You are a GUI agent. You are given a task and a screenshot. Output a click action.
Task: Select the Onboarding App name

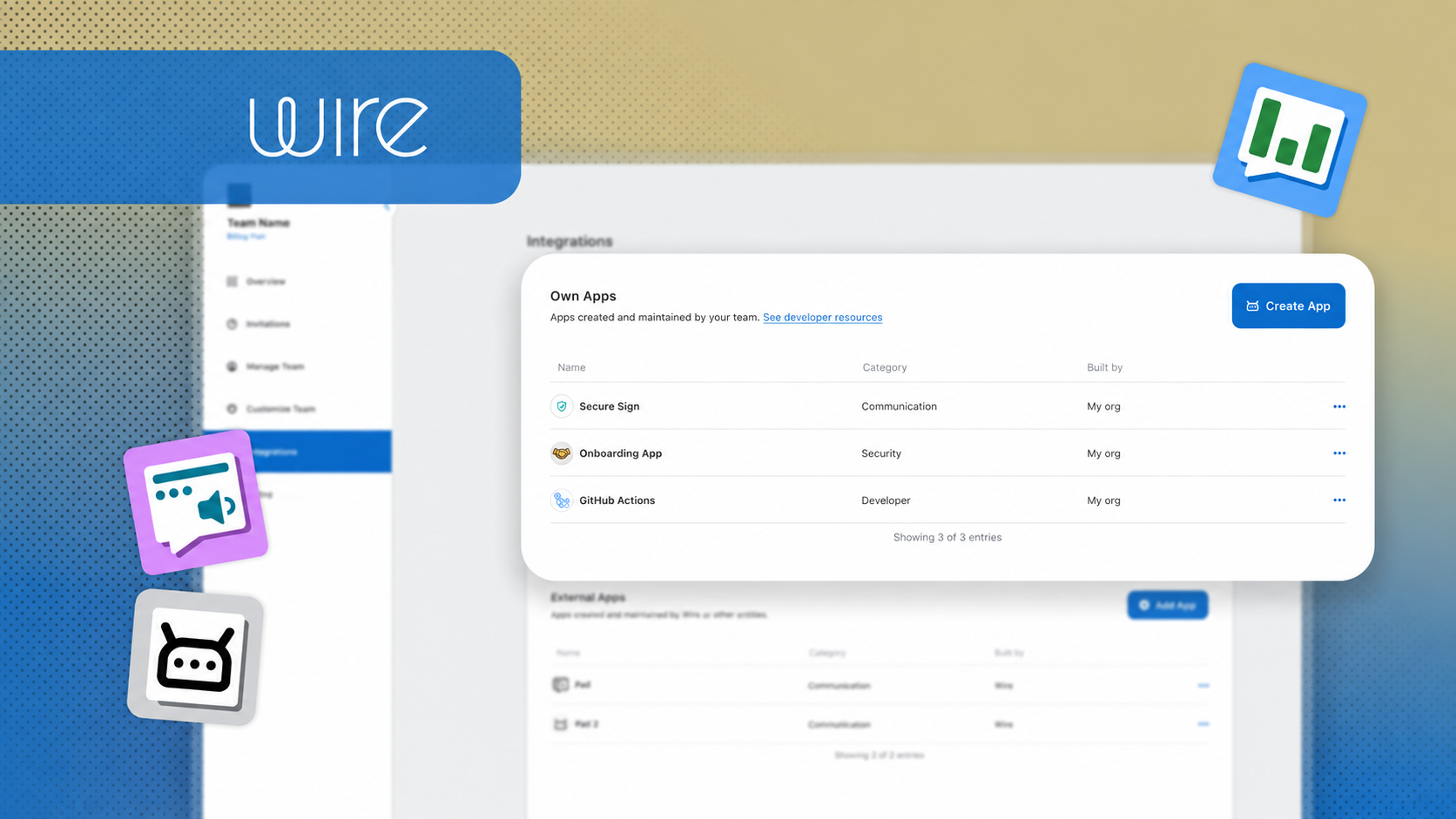pos(621,453)
